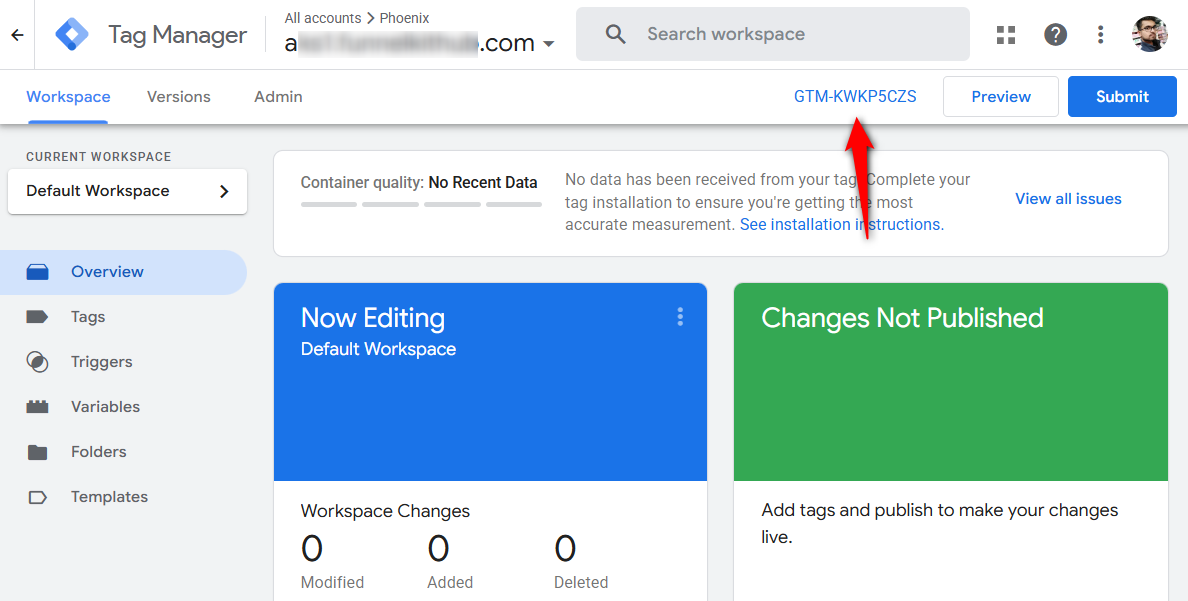Click the Tag Manager title text
This screenshot has height=601, width=1188.
click(x=177, y=35)
